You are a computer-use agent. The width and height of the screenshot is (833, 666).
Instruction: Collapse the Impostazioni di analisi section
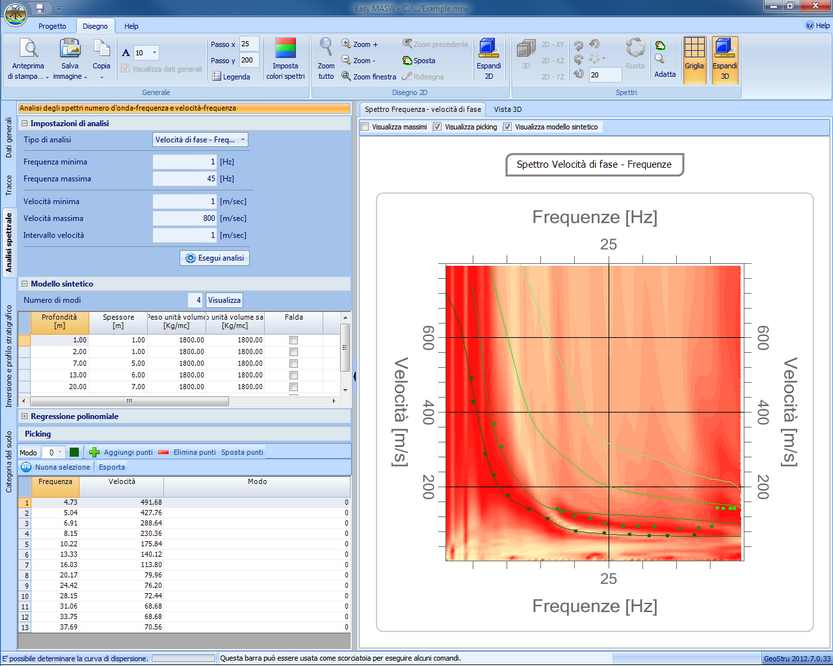pyautogui.click(x=24, y=123)
